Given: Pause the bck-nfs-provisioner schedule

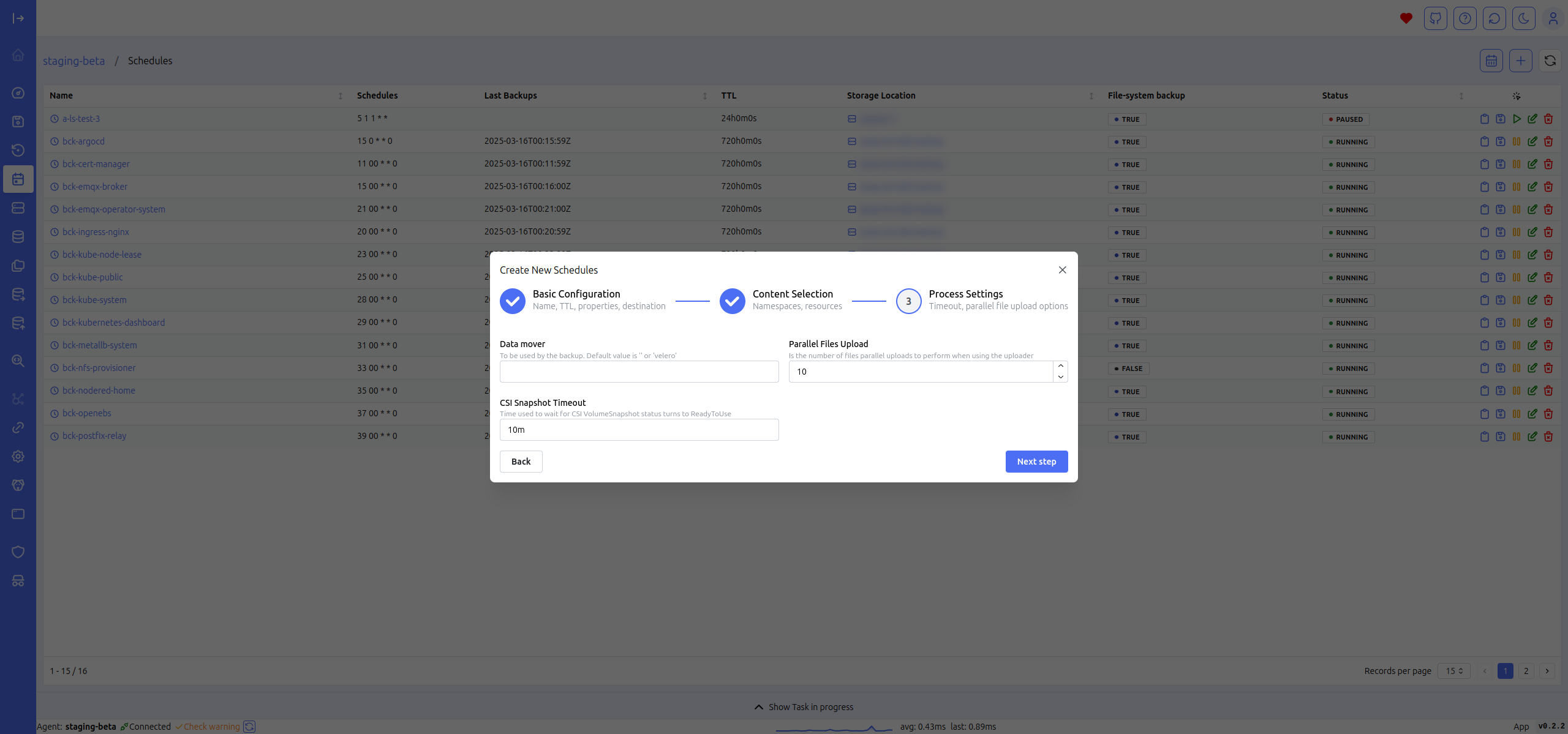Looking at the screenshot, I should click(1517, 368).
